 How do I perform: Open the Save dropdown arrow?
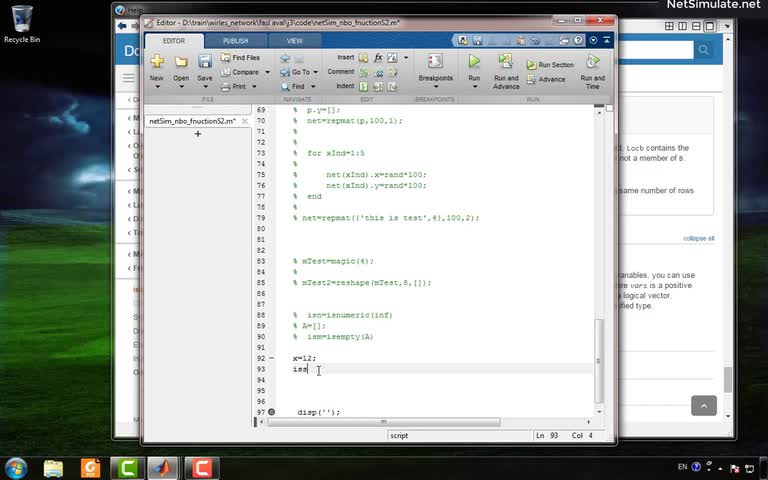click(205, 87)
